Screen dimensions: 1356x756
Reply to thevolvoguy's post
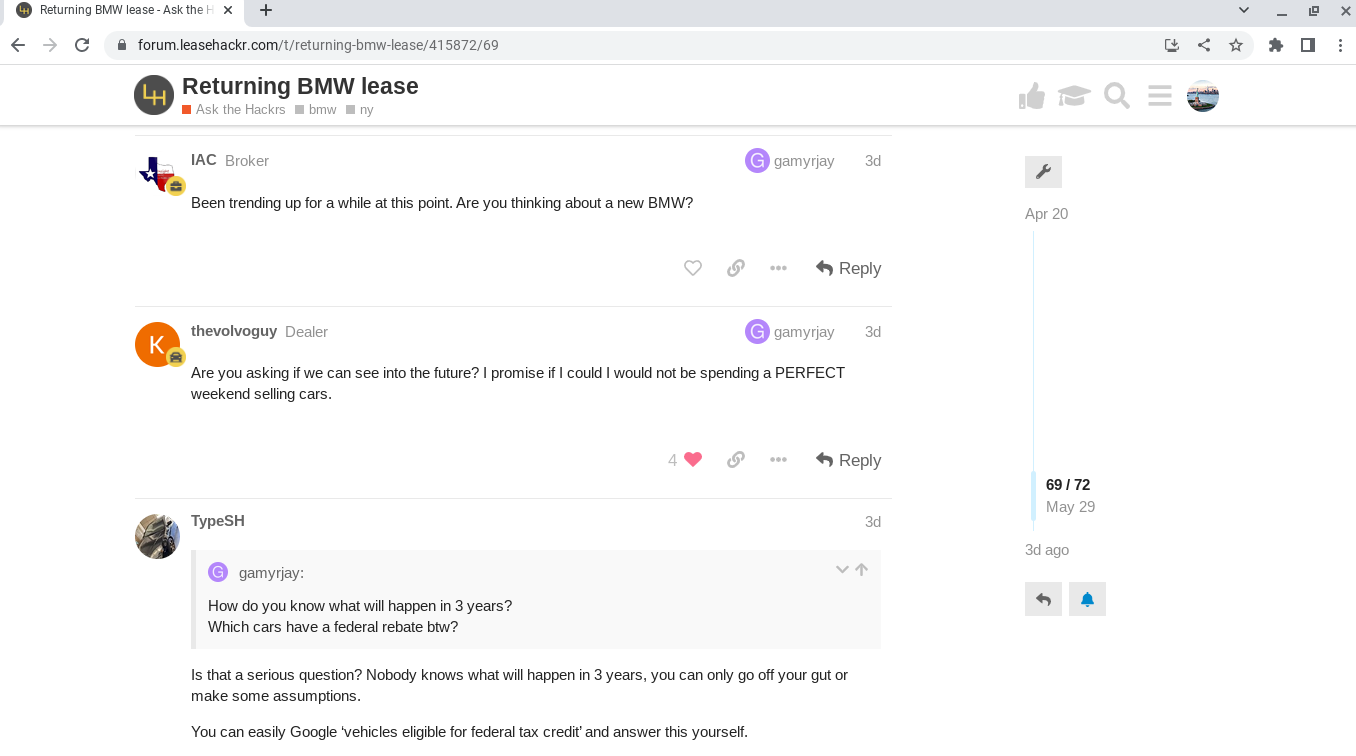[x=848, y=460]
